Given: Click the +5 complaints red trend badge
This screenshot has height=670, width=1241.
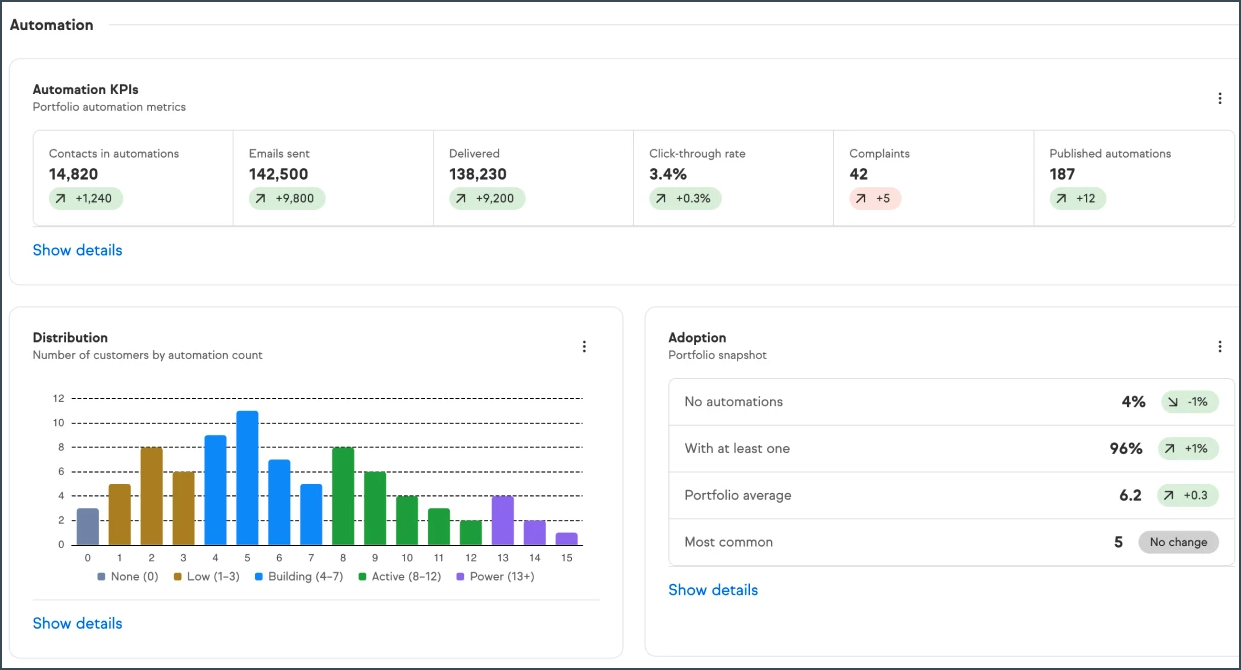Looking at the screenshot, I should tap(875, 198).
